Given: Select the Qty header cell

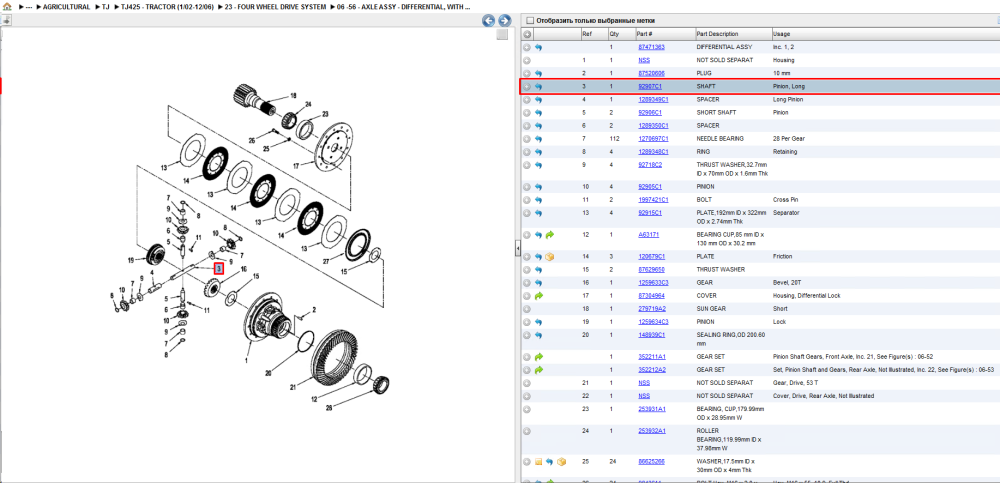Looking at the screenshot, I should tap(614, 34).
